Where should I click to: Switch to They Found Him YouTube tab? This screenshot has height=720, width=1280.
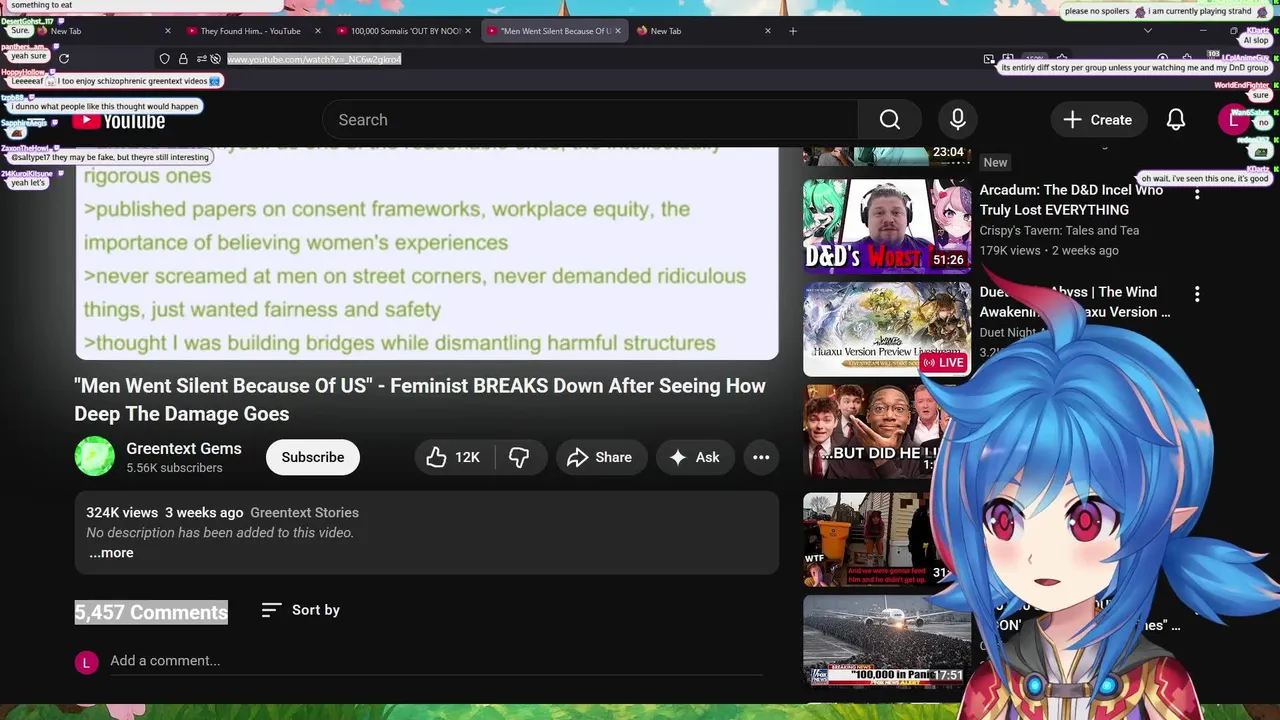point(250,31)
